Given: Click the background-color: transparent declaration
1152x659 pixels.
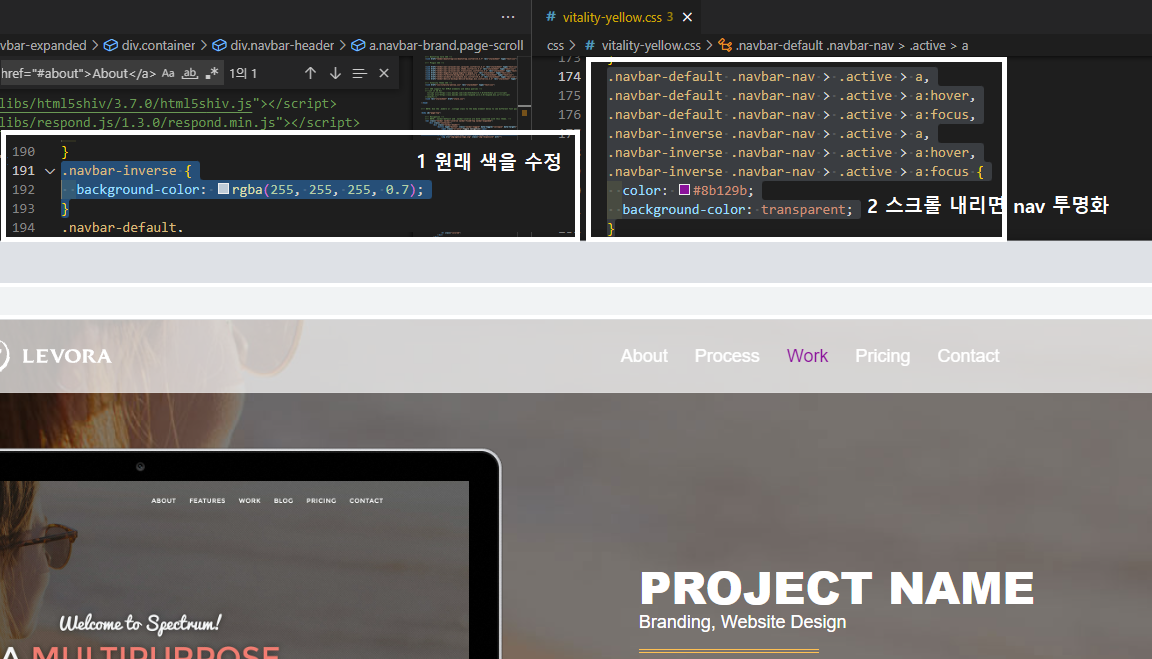Looking at the screenshot, I should (737, 209).
